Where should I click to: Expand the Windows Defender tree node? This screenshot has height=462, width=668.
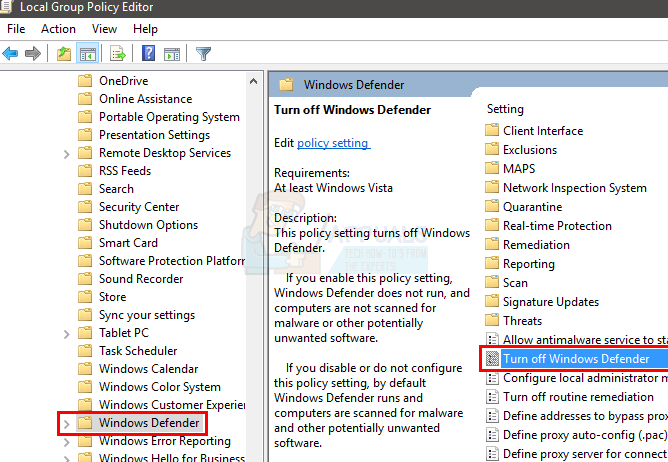click(x=67, y=423)
